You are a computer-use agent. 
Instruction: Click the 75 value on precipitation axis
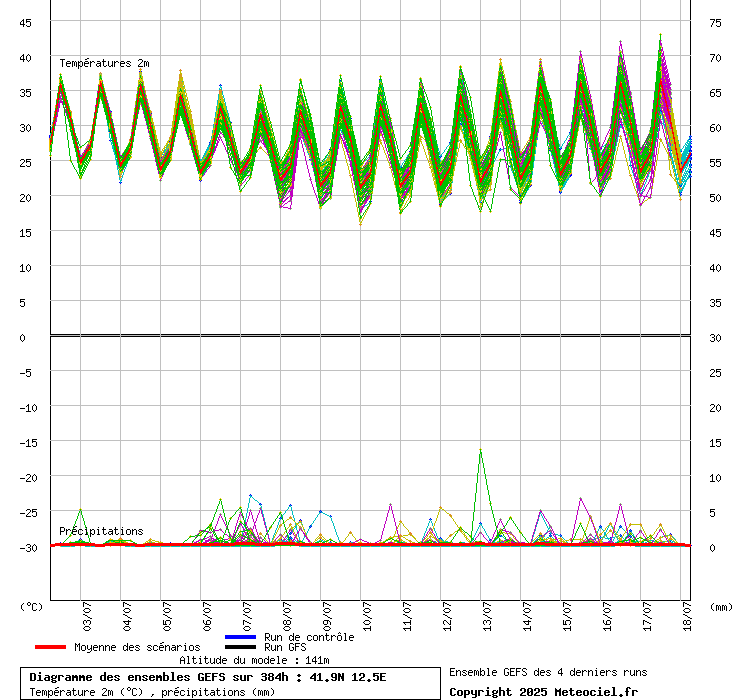pyautogui.click(x=715, y=23)
